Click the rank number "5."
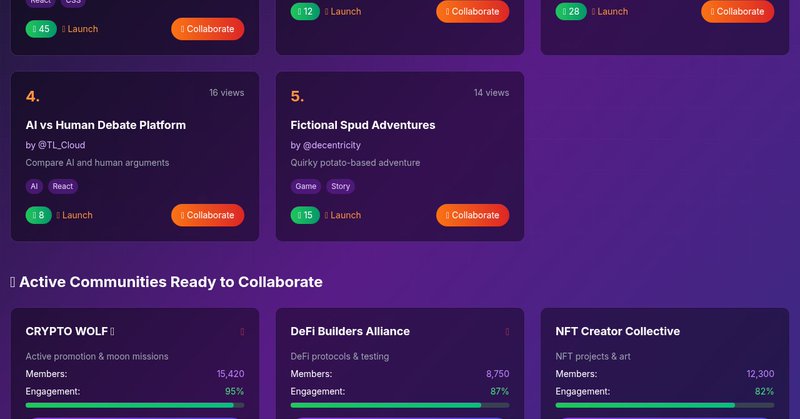The height and width of the screenshot is (419, 800). point(297,96)
